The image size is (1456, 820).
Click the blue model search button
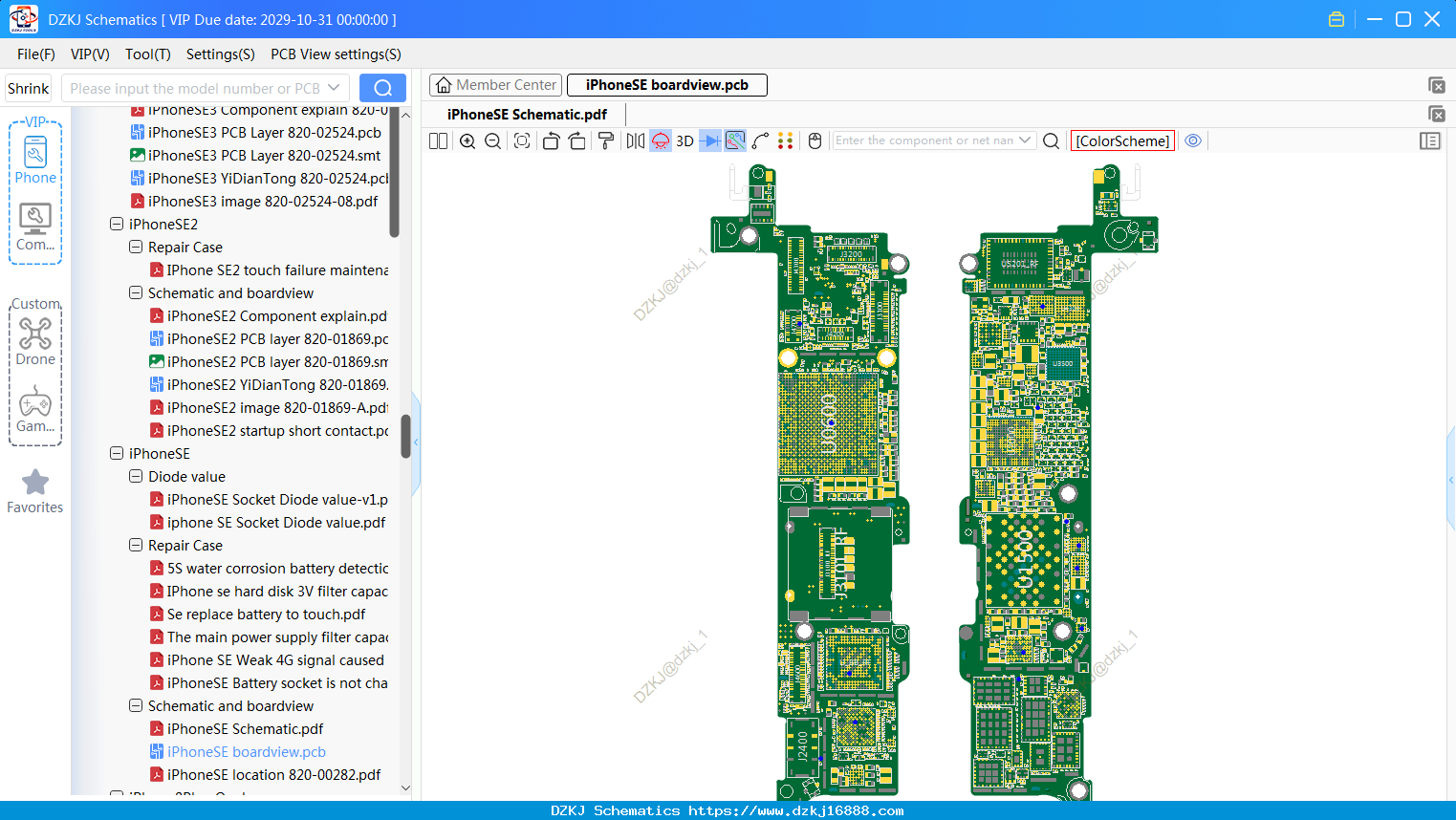tap(382, 88)
